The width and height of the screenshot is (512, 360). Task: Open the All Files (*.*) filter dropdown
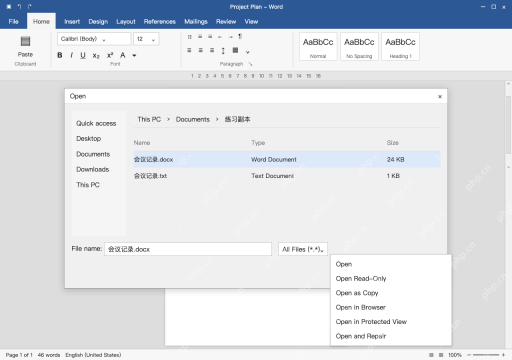pos(303,249)
